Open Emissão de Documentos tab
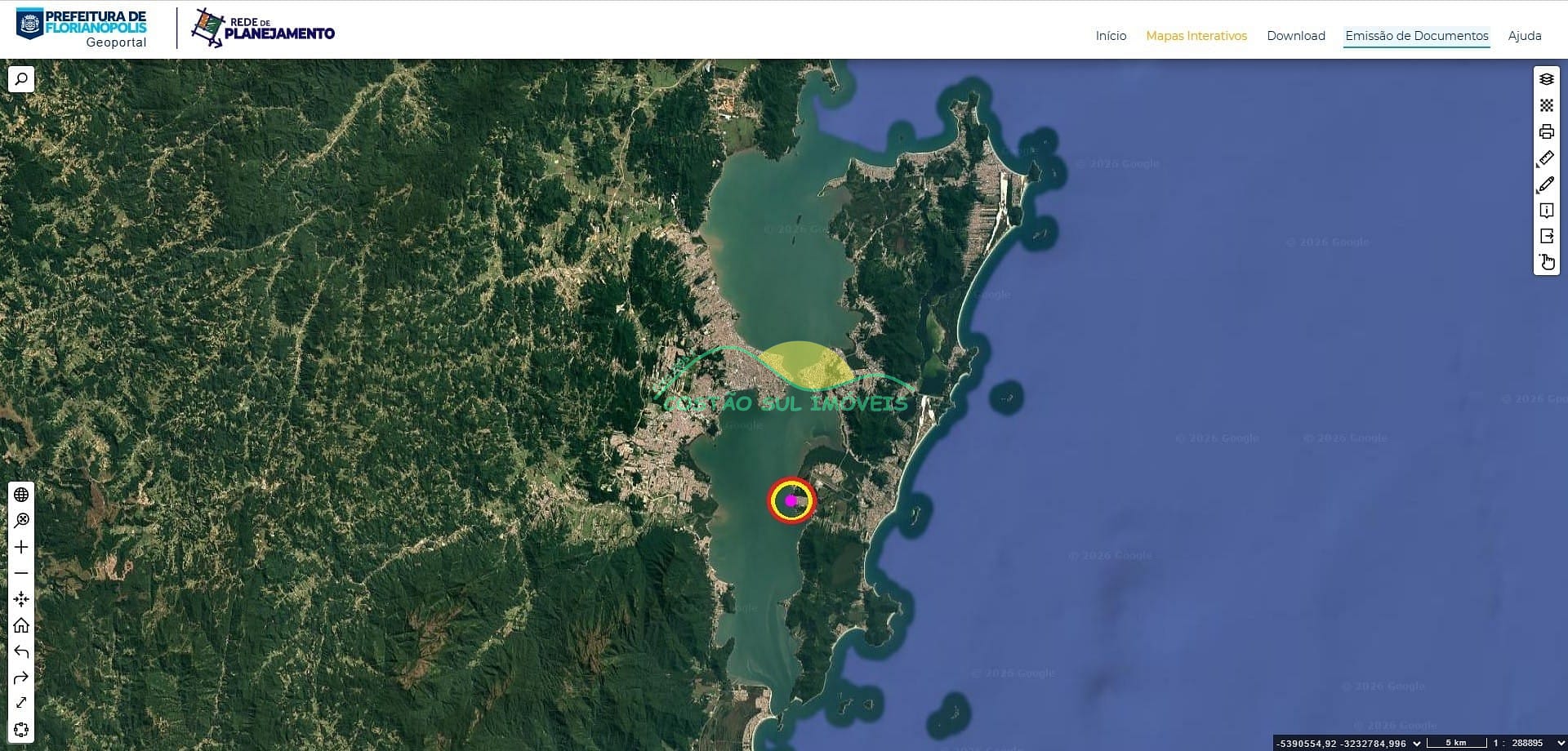Image resolution: width=1568 pixels, height=751 pixels. (1416, 36)
